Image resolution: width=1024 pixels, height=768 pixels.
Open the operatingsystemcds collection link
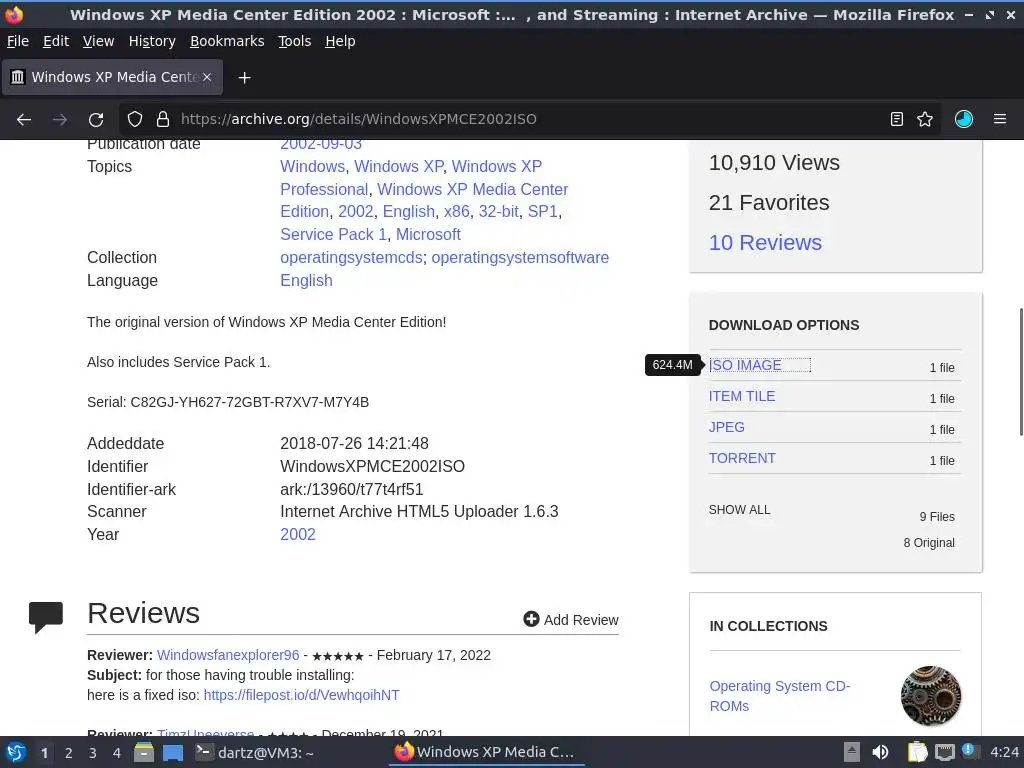click(351, 257)
